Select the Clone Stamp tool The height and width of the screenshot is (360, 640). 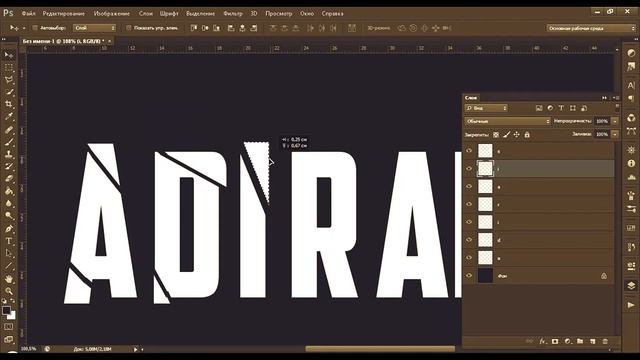pos(9,154)
